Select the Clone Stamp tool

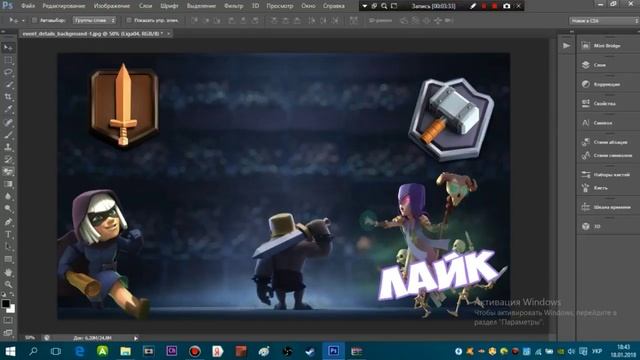[8, 147]
